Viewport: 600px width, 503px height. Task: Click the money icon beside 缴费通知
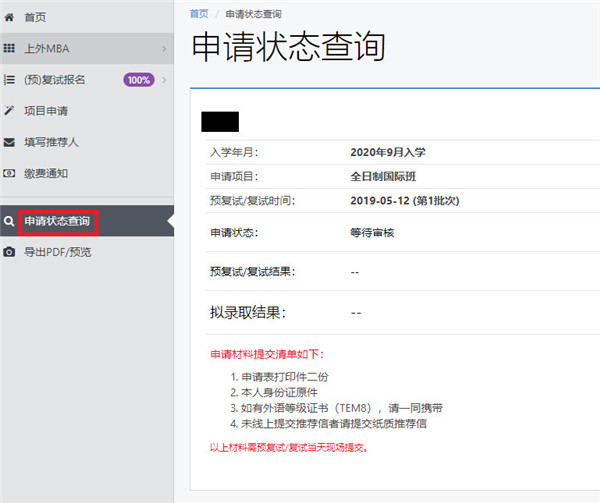[9, 173]
